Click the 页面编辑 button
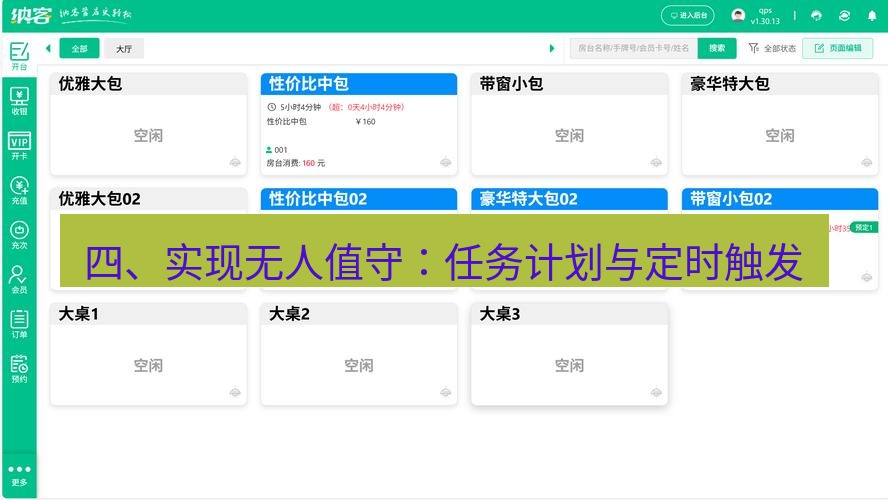The height and width of the screenshot is (500, 888). coord(838,49)
